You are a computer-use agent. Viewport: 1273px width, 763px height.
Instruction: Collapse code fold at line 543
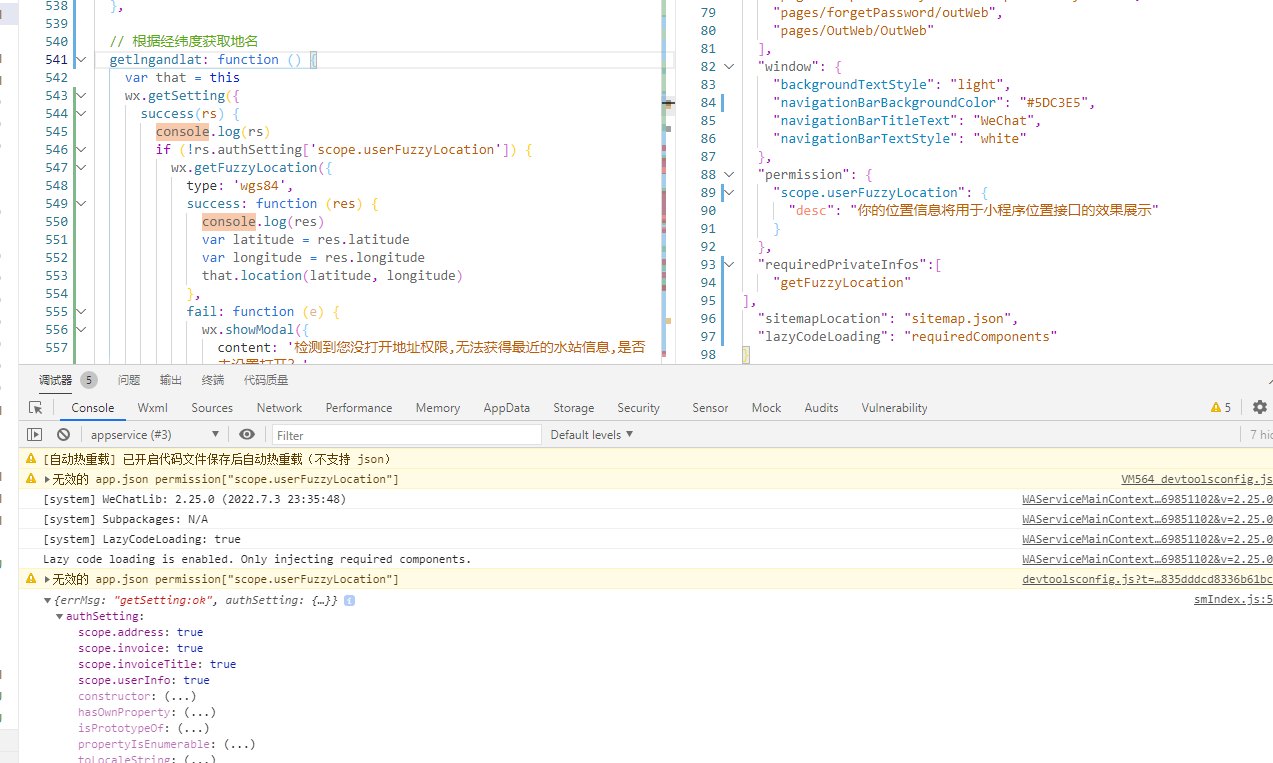tap(81, 96)
